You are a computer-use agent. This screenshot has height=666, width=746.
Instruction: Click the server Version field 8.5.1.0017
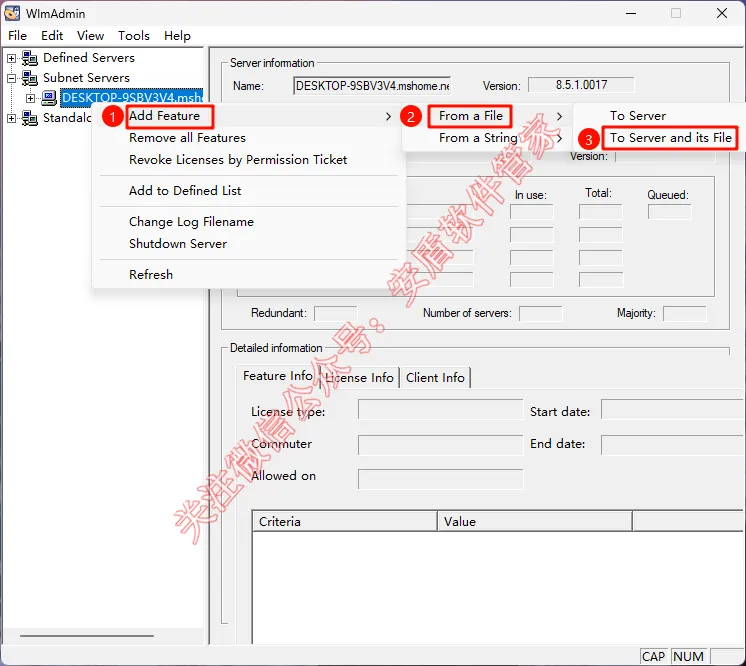[x=581, y=85]
